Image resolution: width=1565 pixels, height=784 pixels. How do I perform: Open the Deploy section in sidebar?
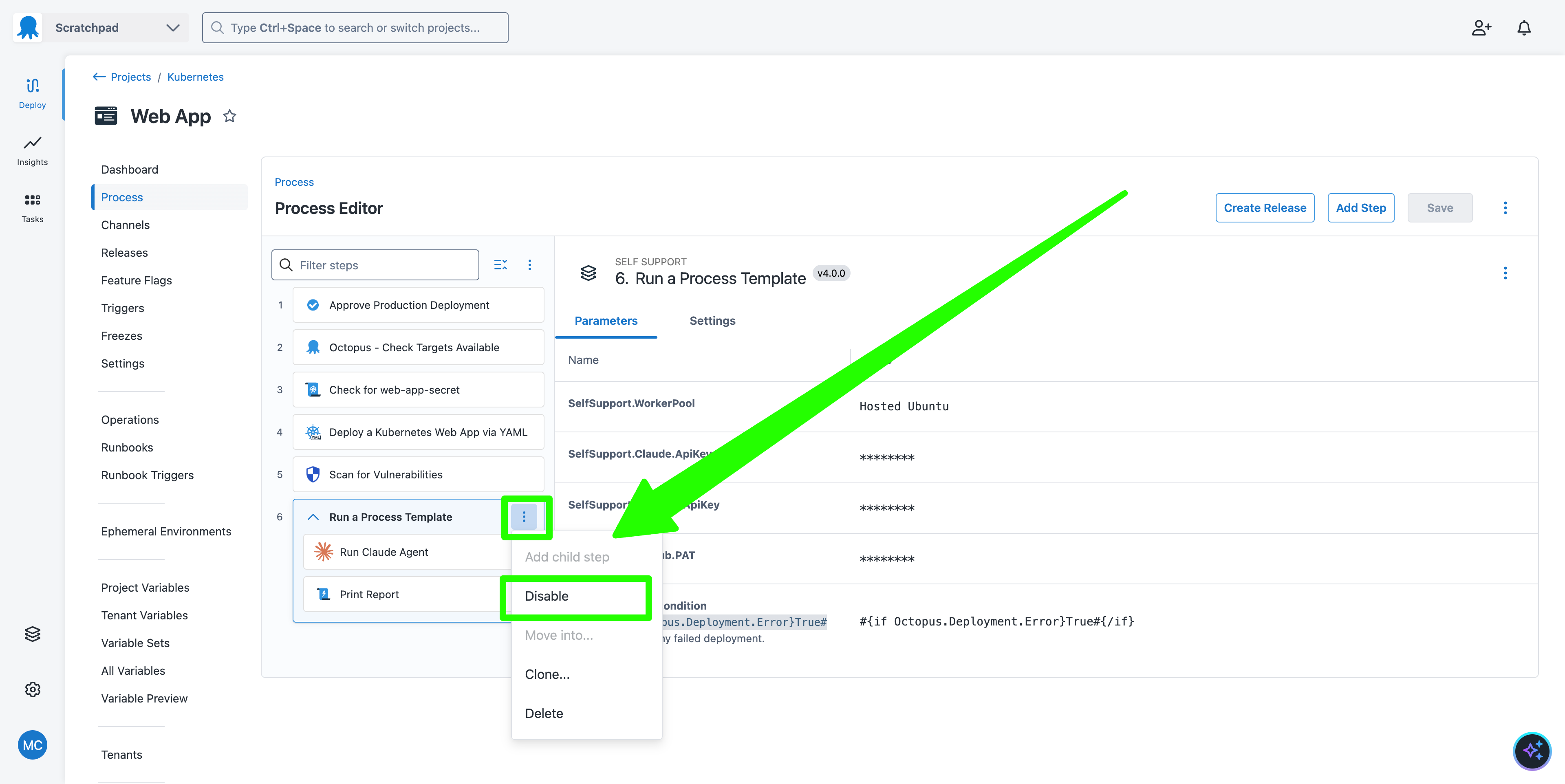click(x=32, y=94)
